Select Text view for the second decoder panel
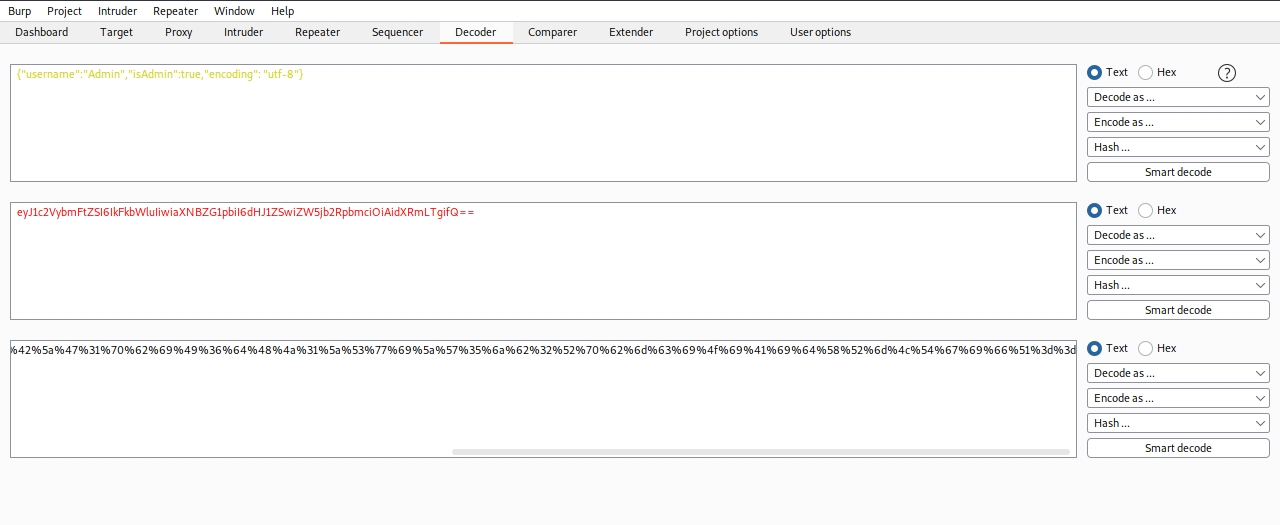Viewport: 1280px width, 525px height. pyautogui.click(x=1095, y=210)
